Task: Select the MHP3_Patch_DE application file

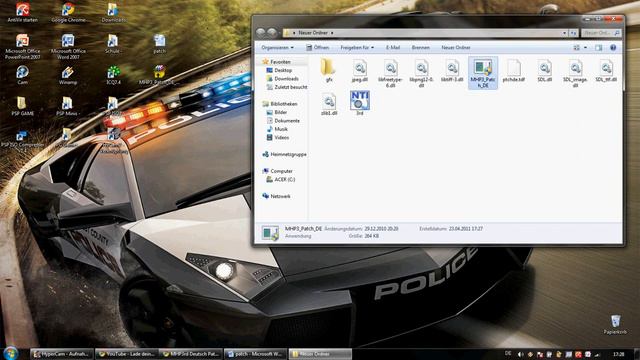Action: 482,73
